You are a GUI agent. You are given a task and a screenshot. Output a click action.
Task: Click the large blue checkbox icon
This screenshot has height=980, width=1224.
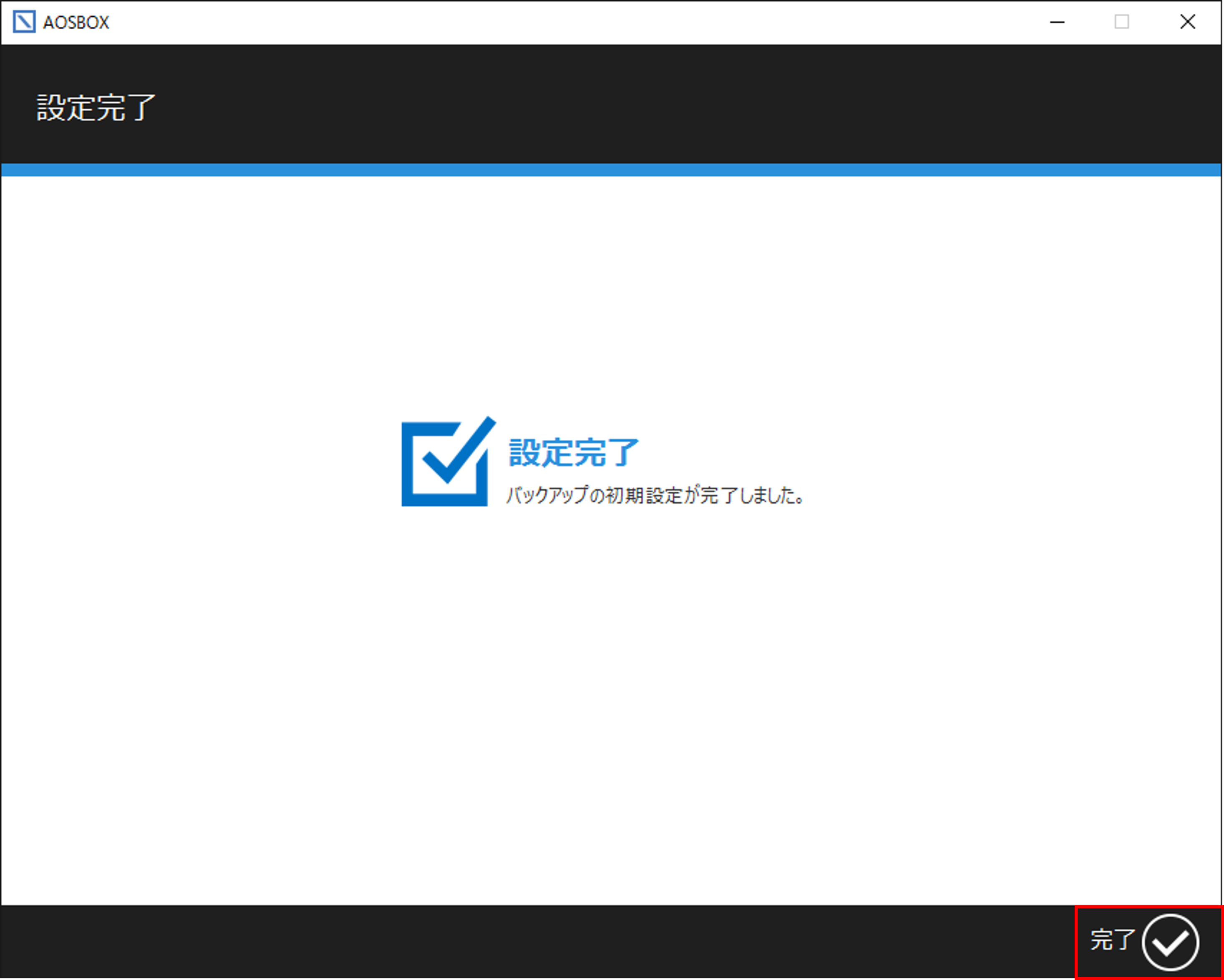[446, 463]
